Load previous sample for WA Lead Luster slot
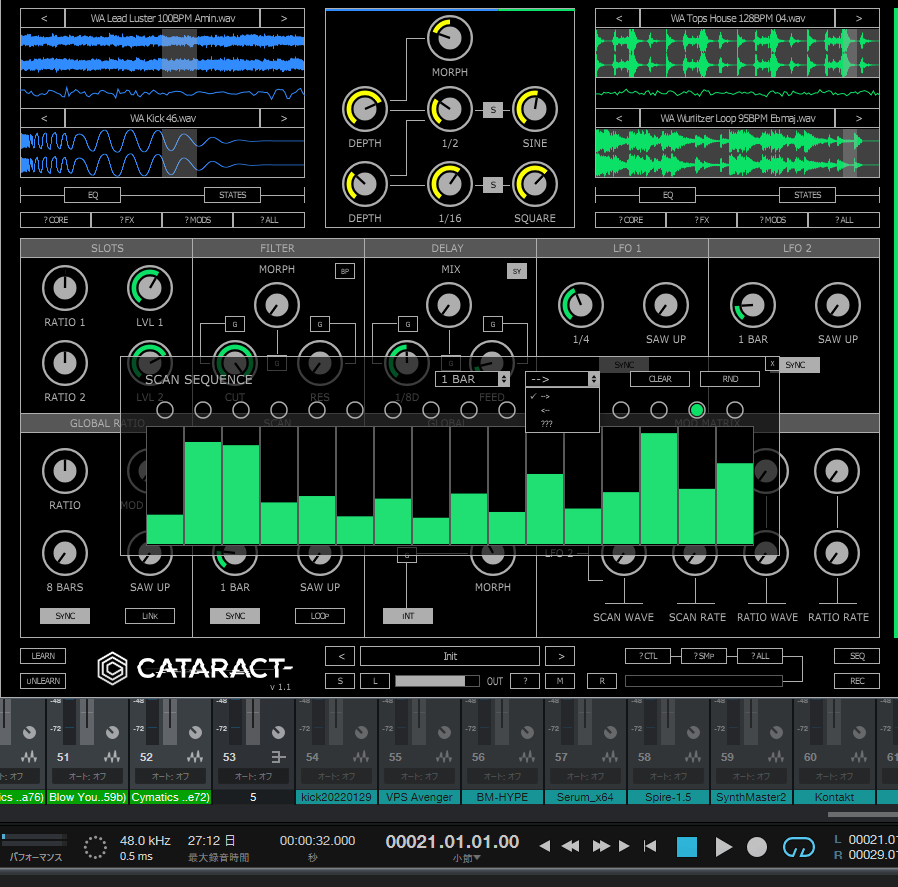This screenshot has height=887, width=898. (x=44, y=18)
